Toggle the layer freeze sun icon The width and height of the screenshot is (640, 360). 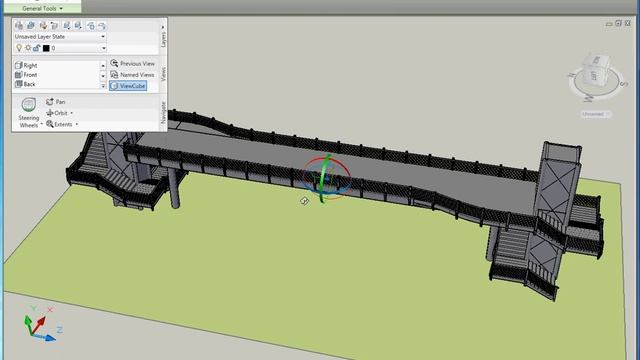click(x=28, y=48)
